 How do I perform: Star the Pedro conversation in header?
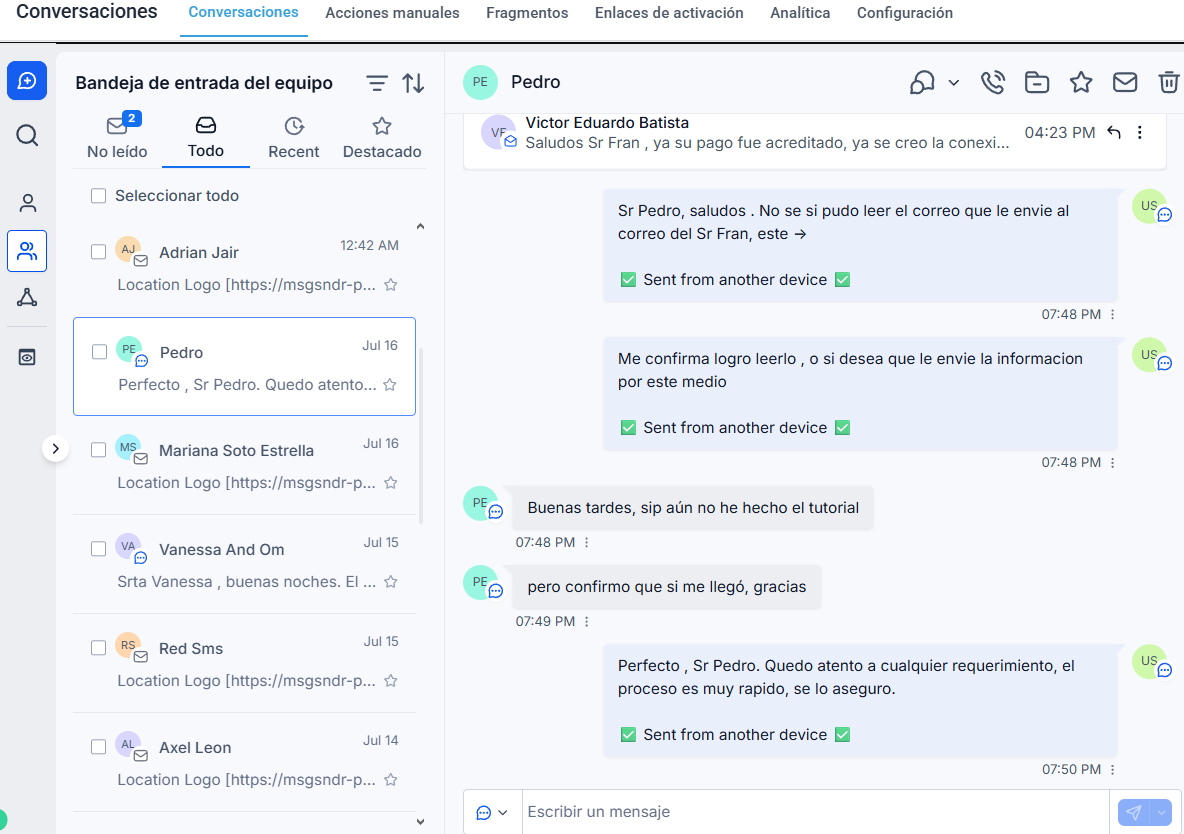coord(1081,82)
